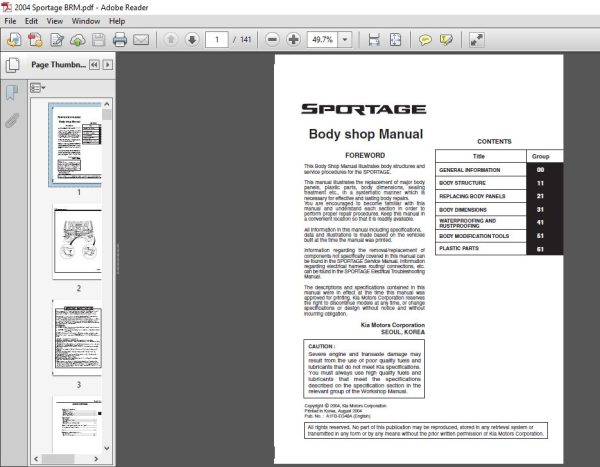
Task: Click the page number input field
Action: tap(217, 39)
